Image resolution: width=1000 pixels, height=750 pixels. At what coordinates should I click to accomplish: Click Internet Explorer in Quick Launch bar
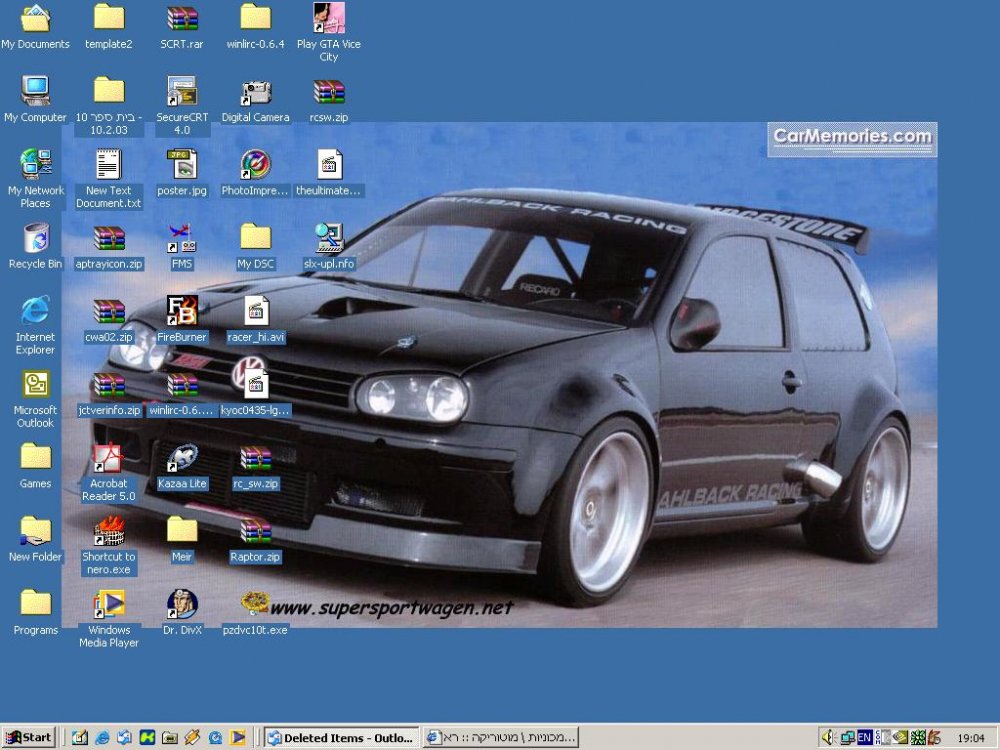point(102,738)
